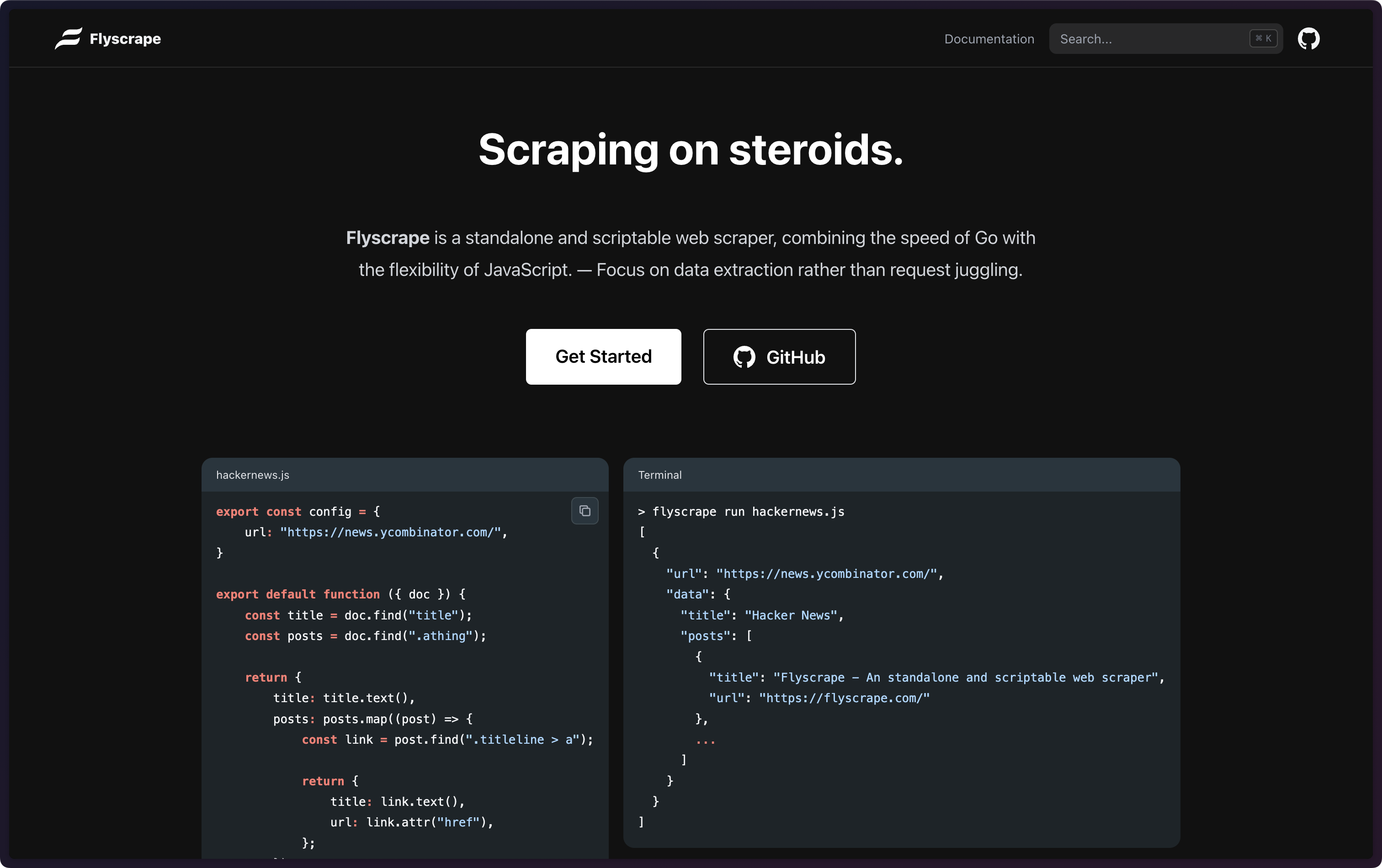Click the Octocat icon inside GitHub button
The width and height of the screenshot is (1382, 868).
[744, 357]
